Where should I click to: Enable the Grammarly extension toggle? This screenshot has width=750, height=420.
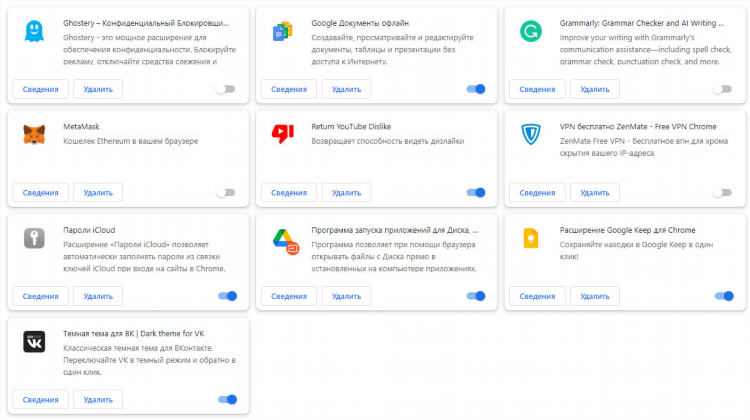click(722, 89)
